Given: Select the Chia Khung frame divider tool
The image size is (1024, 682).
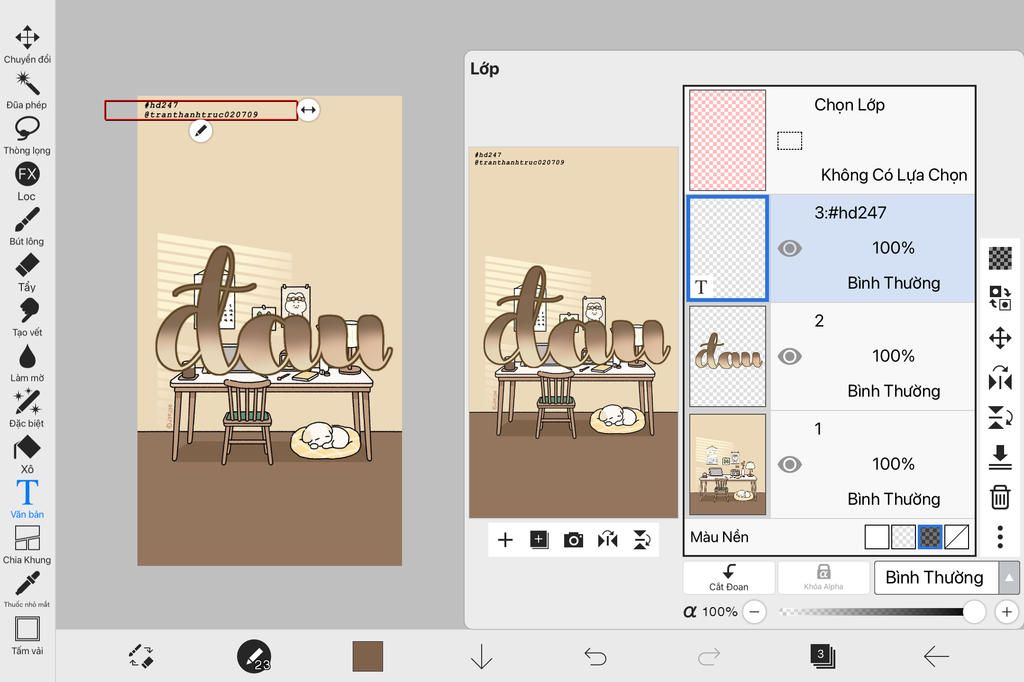Looking at the screenshot, I should point(27,545).
